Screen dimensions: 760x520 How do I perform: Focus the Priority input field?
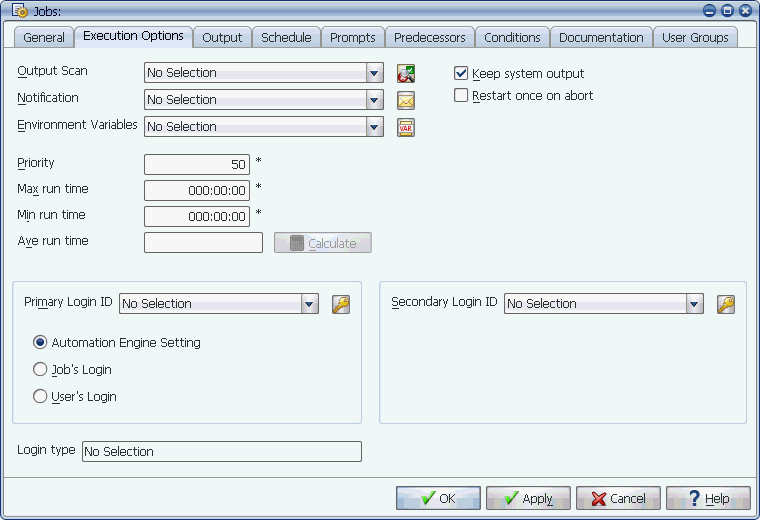pyautogui.click(x=197, y=164)
